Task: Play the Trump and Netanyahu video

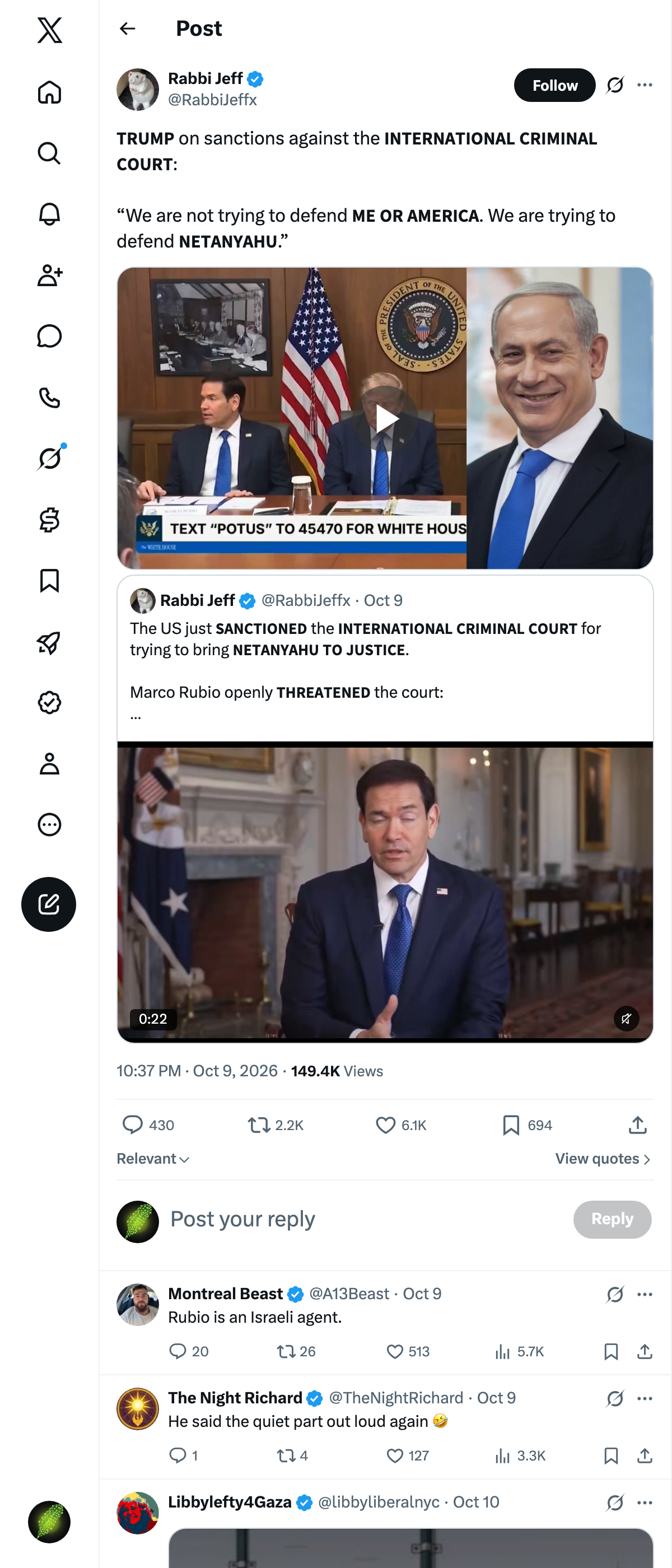Action: (385, 419)
